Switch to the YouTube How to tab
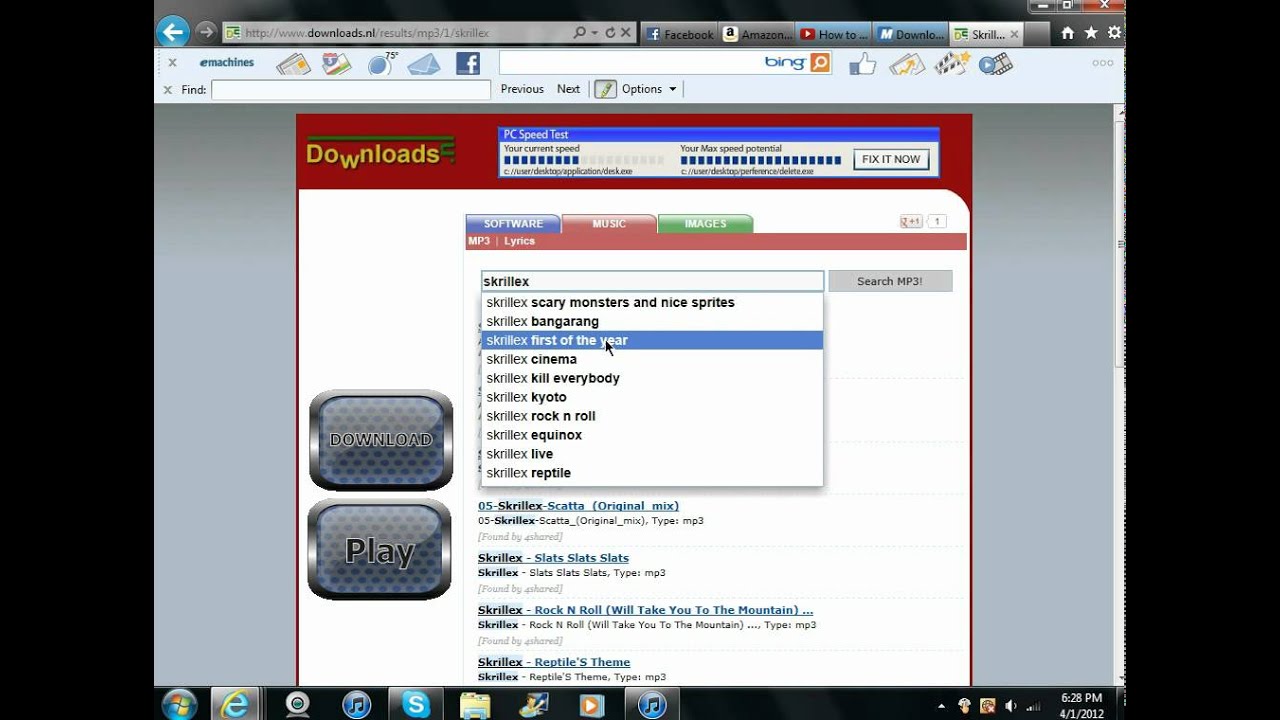The image size is (1280, 720). [x=833, y=34]
